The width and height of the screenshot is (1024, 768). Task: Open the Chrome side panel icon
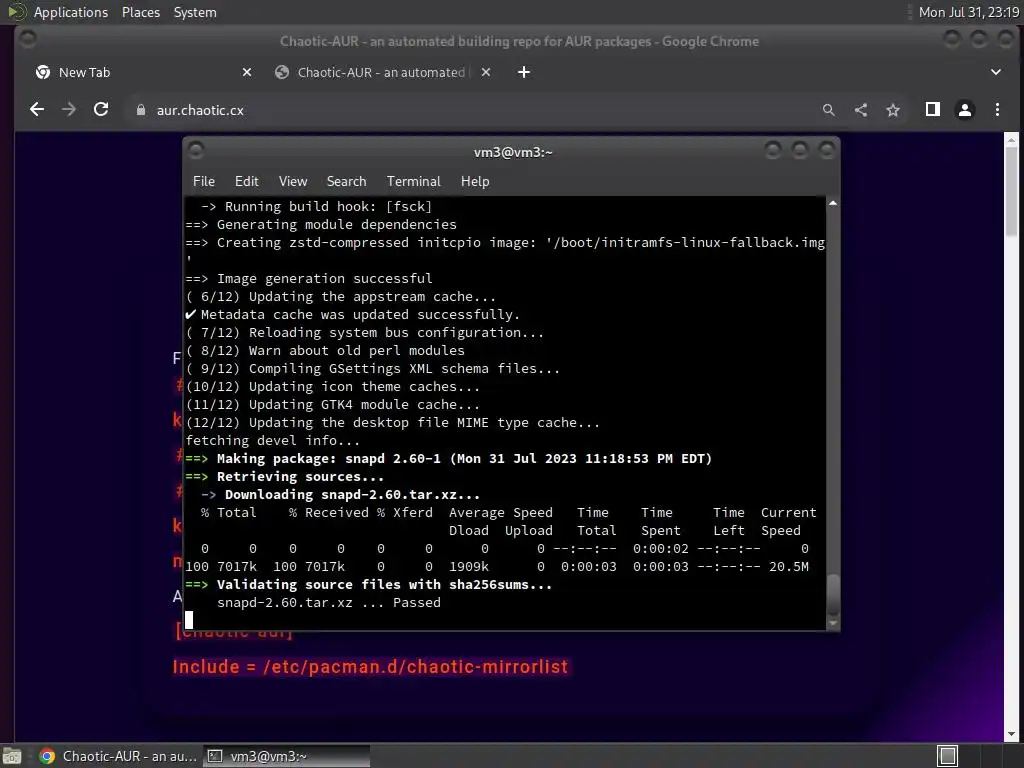point(933,110)
